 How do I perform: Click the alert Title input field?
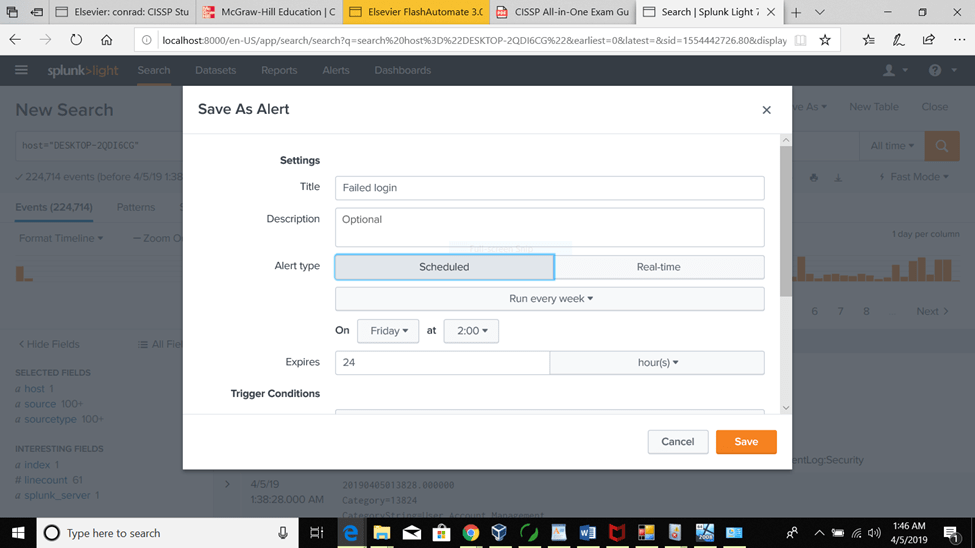click(x=550, y=188)
